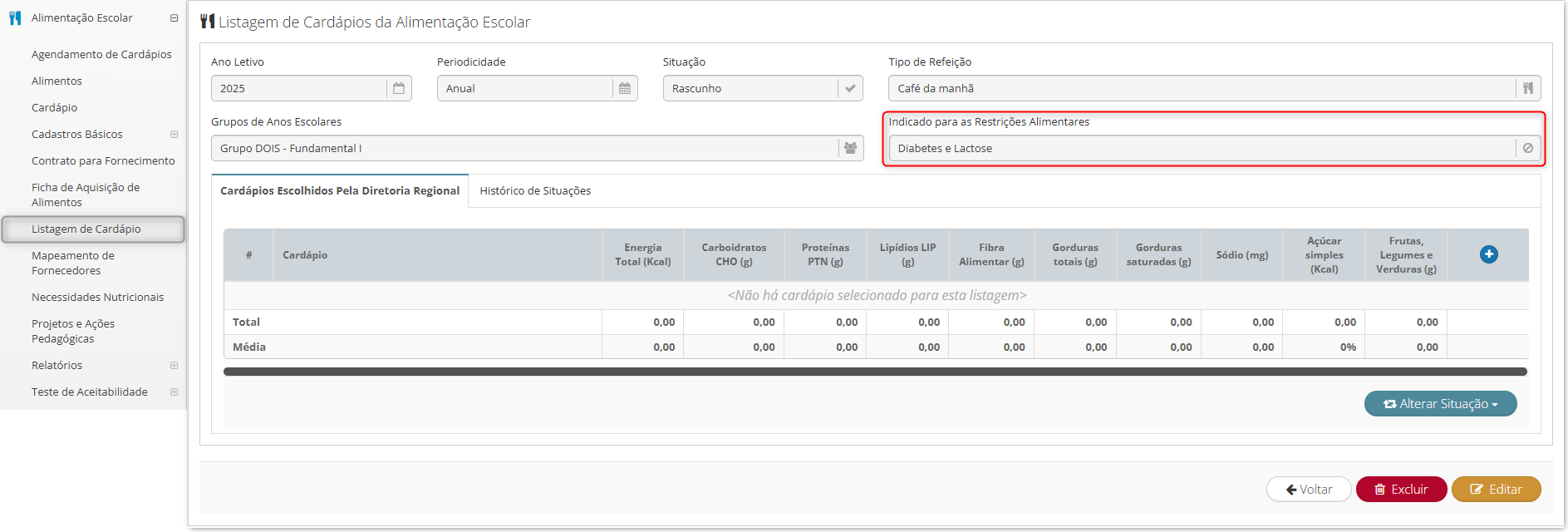Image resolution: width=1568 pixels, height=532 pixels.
Task: Click Lipídios LIP (g) column header
Action: coord(907,254)
